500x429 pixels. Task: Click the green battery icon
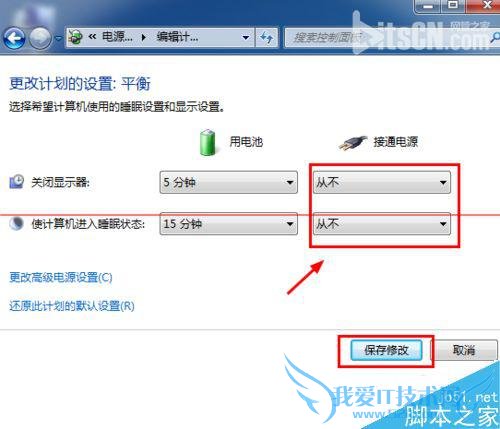click(x=208, y=143)
